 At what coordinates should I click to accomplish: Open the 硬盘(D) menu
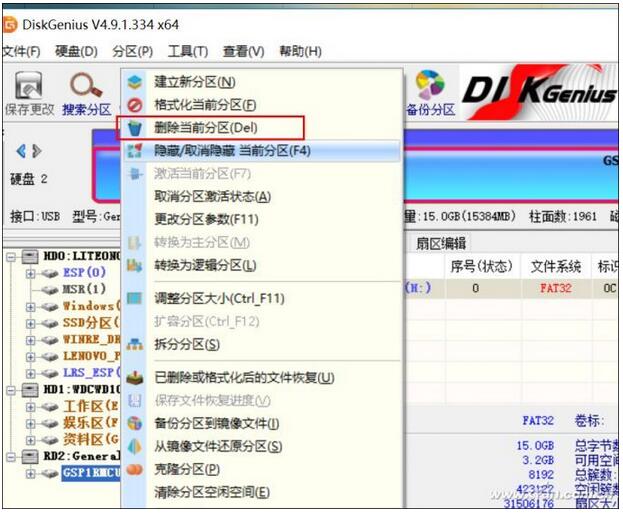coord(76,51)
